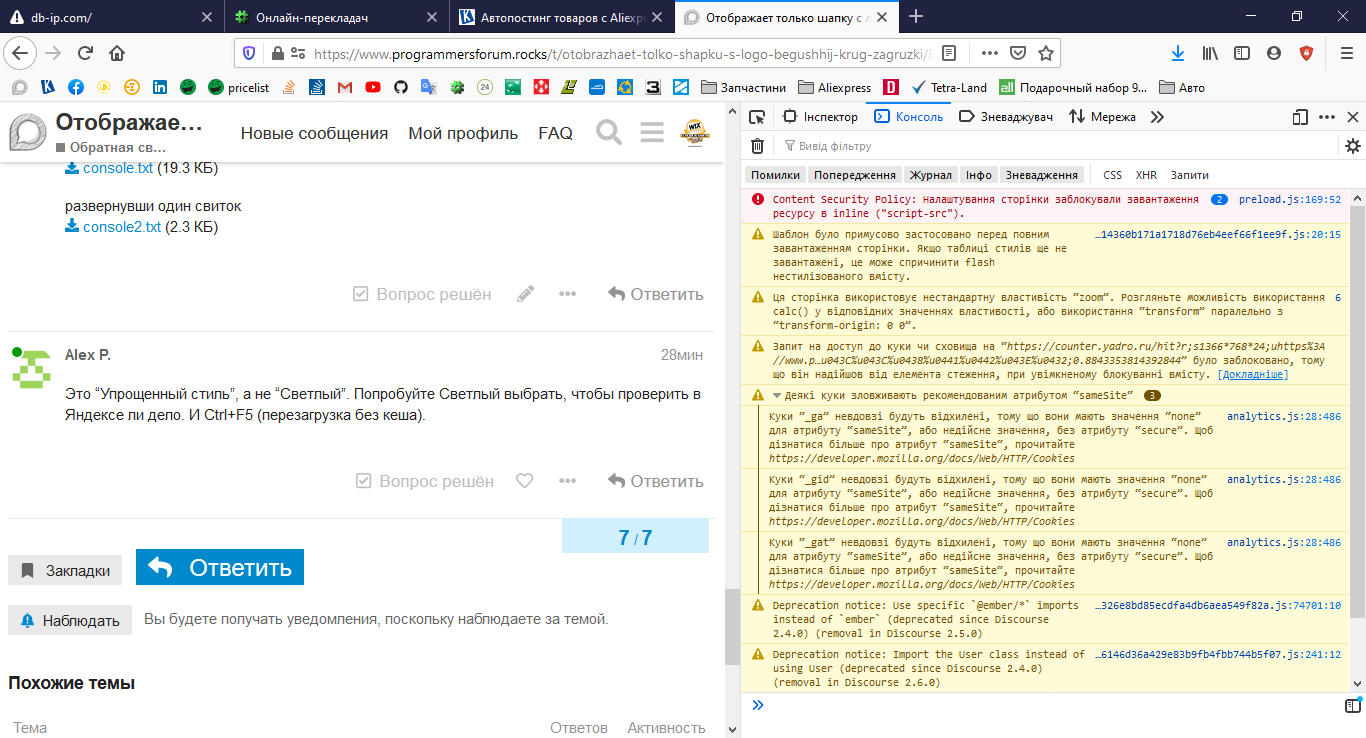Open Firefox account icon

point(1273,53)
